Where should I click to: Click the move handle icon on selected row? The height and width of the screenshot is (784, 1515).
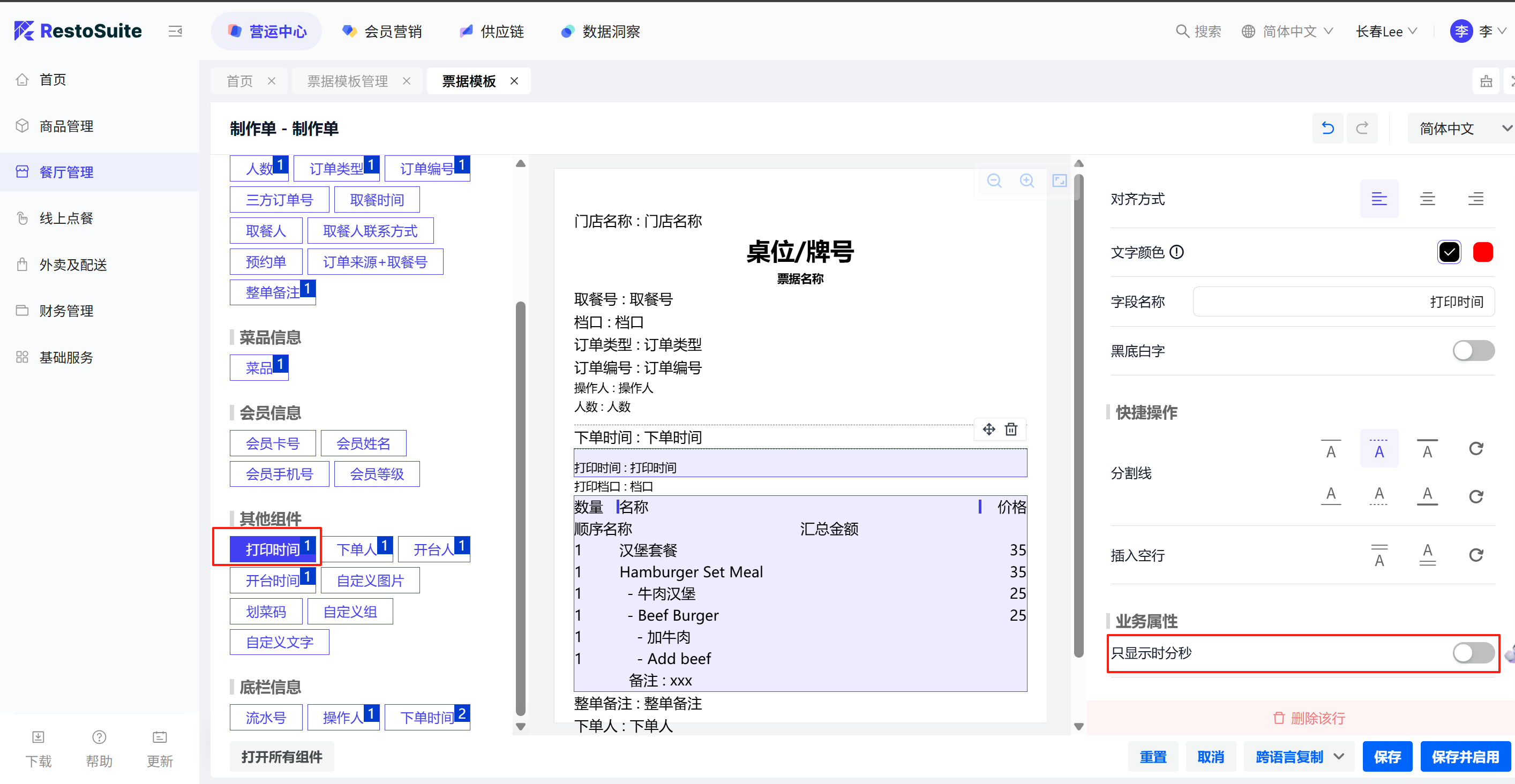(989, 429)
